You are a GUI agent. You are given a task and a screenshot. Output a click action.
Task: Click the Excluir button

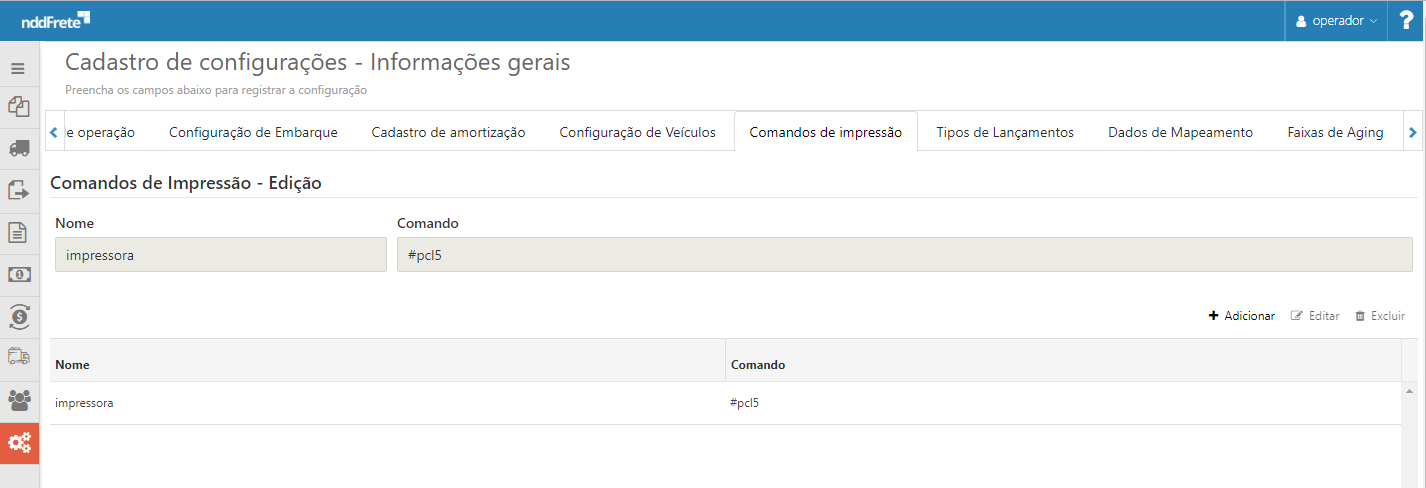1380,316
